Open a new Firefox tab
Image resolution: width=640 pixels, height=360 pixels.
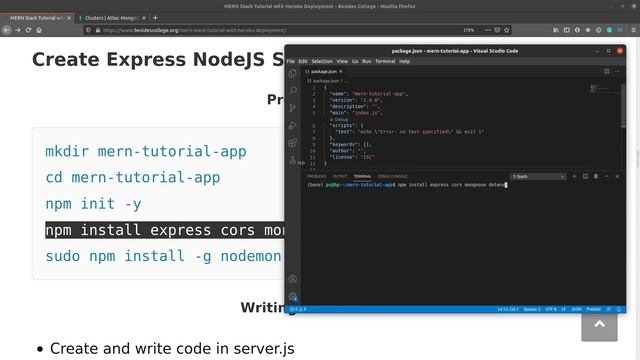point(155,18)
